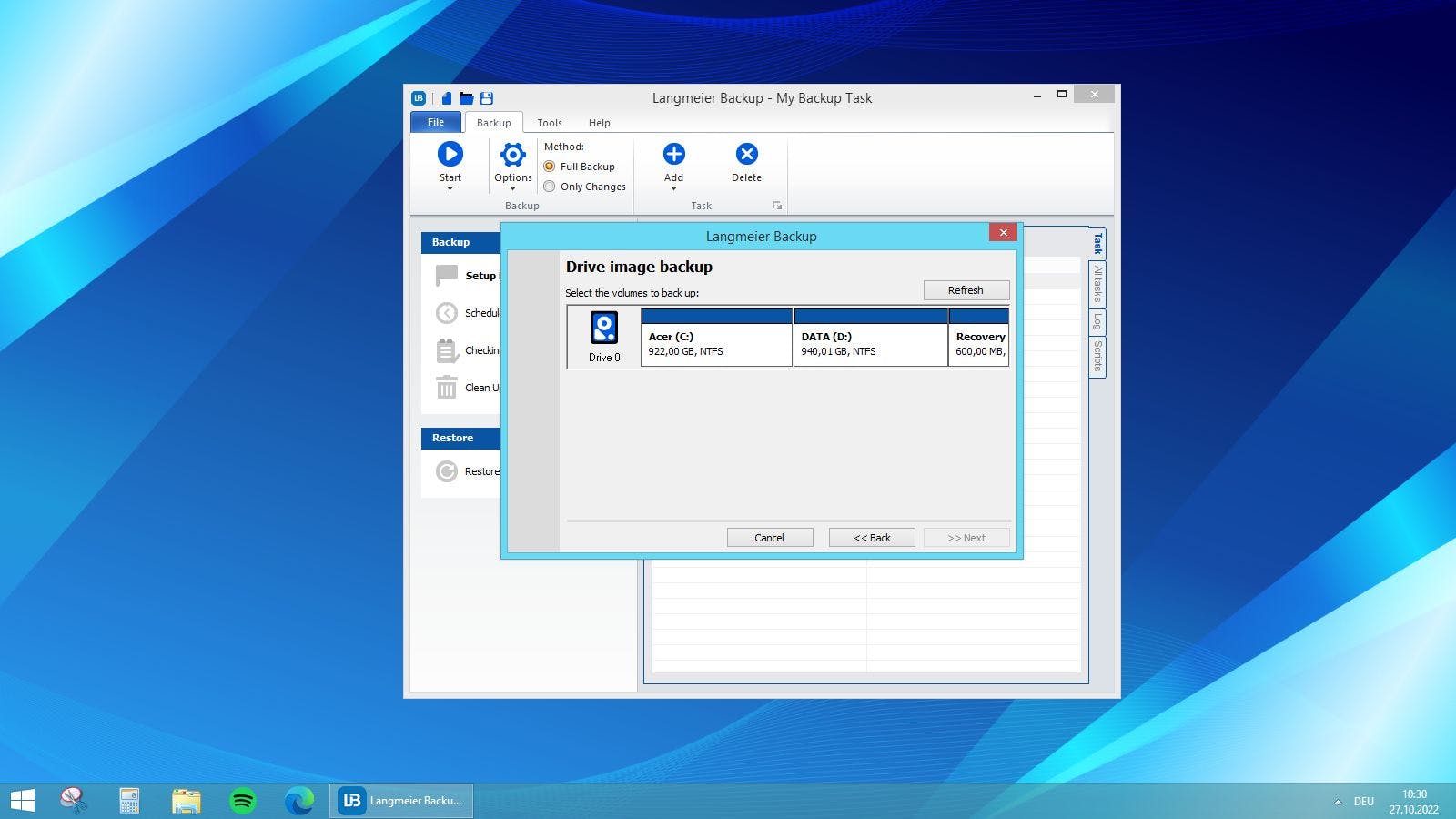The height and width of the screenshot is (819, 1456).
Task: Click the Cancel button in dialog
Action: [769, 538]
